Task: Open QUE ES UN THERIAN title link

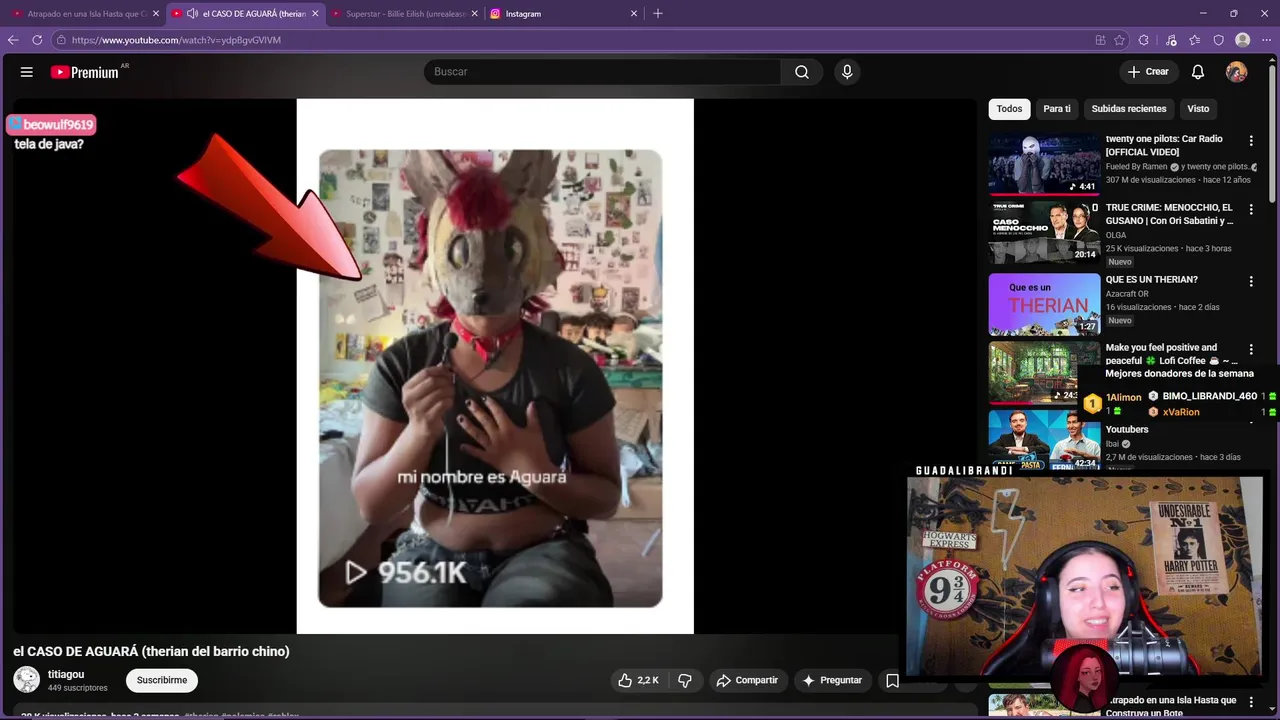Action: coord(1151,280)
